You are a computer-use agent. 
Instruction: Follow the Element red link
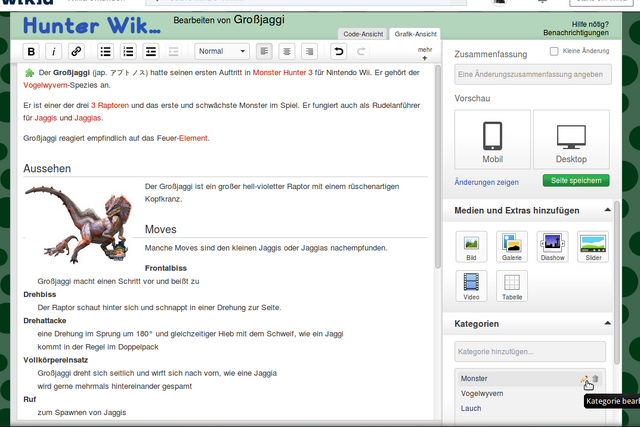tap(193, 138)
